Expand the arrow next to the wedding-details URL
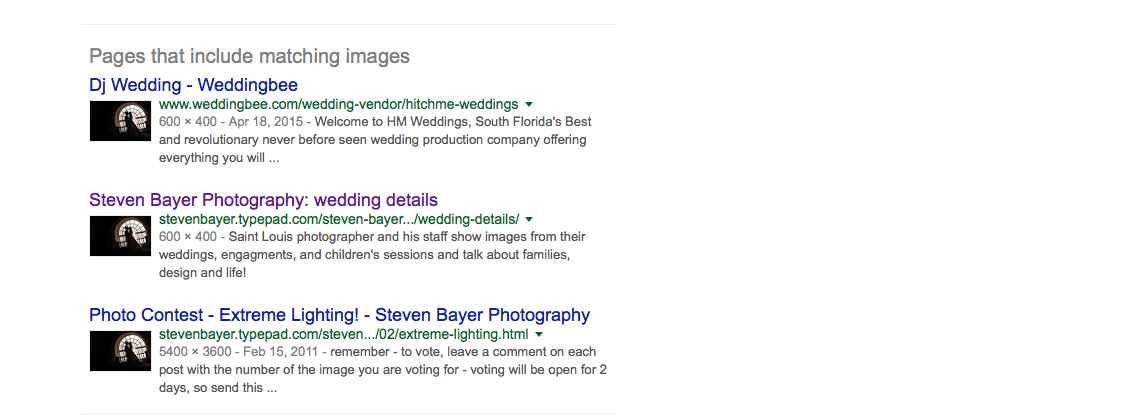 [530, 219]
